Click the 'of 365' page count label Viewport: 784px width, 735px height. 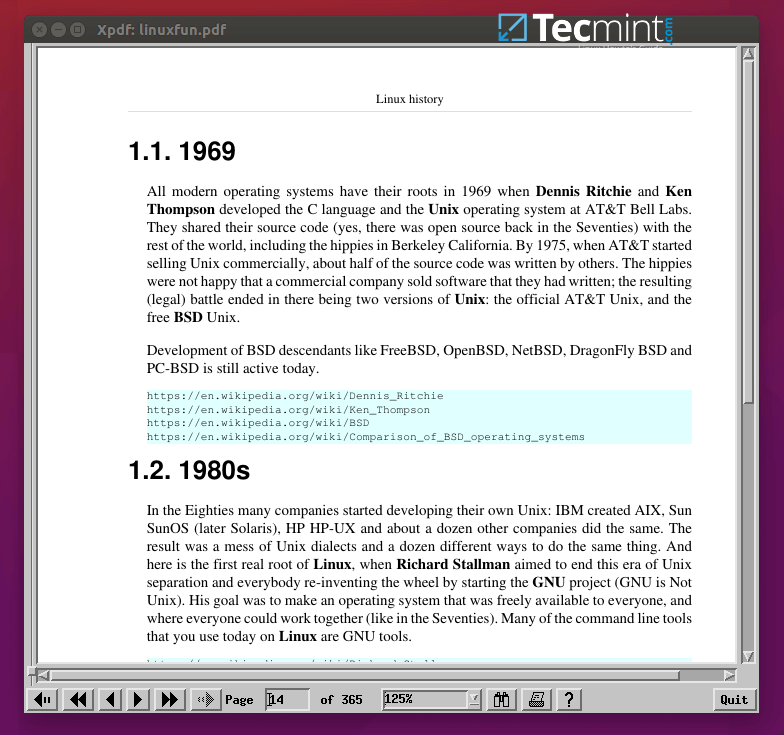[x=342, y=700]
